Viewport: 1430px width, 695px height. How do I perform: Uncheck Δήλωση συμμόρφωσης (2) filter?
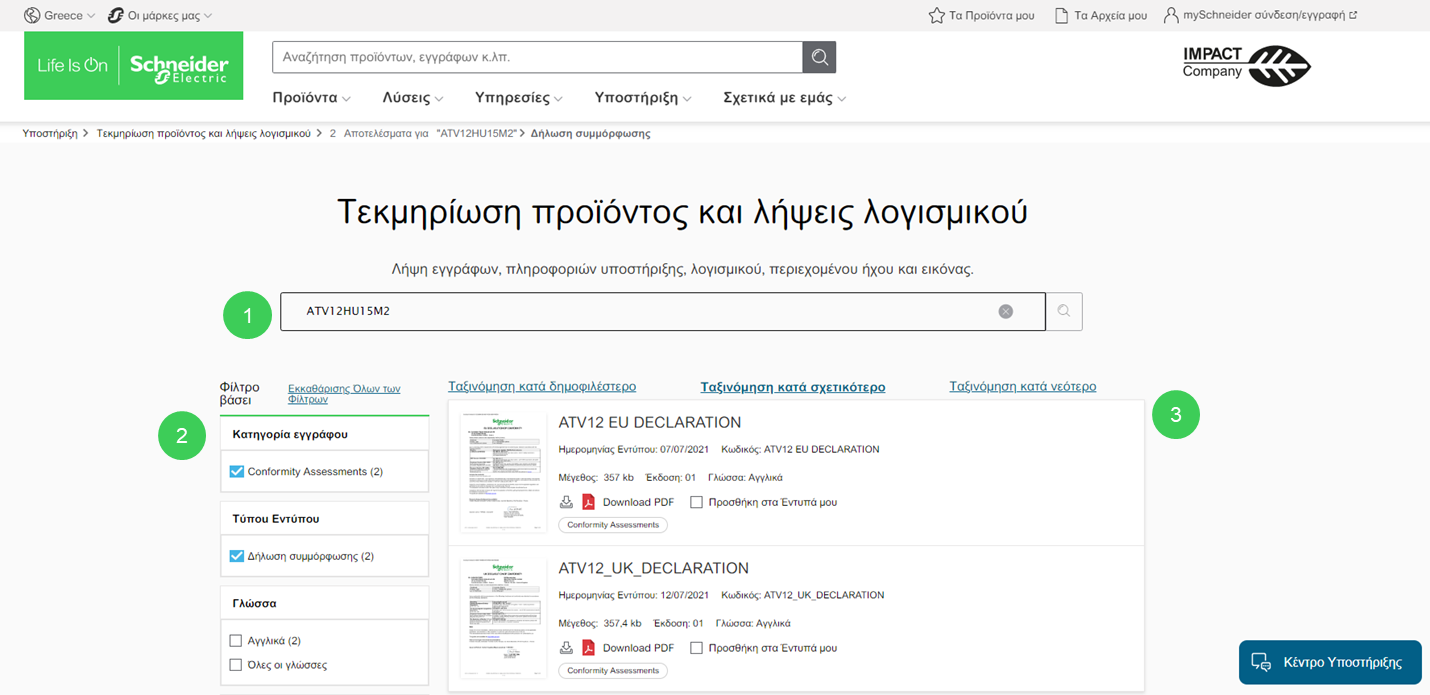[x=237, y=556]
